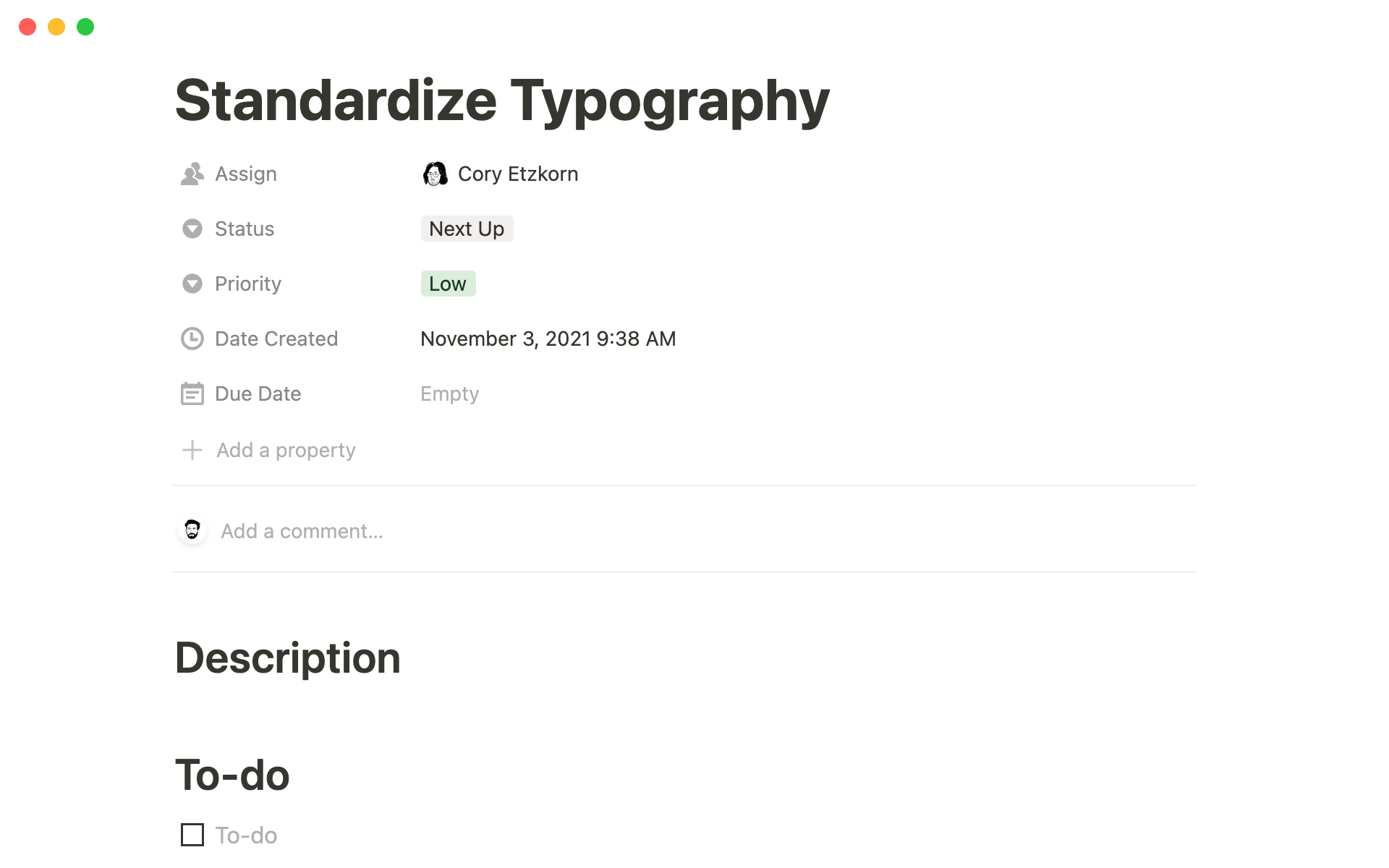Select the Status property label
This screenshot has height=868, width=1389.
[x=245, y=229]
